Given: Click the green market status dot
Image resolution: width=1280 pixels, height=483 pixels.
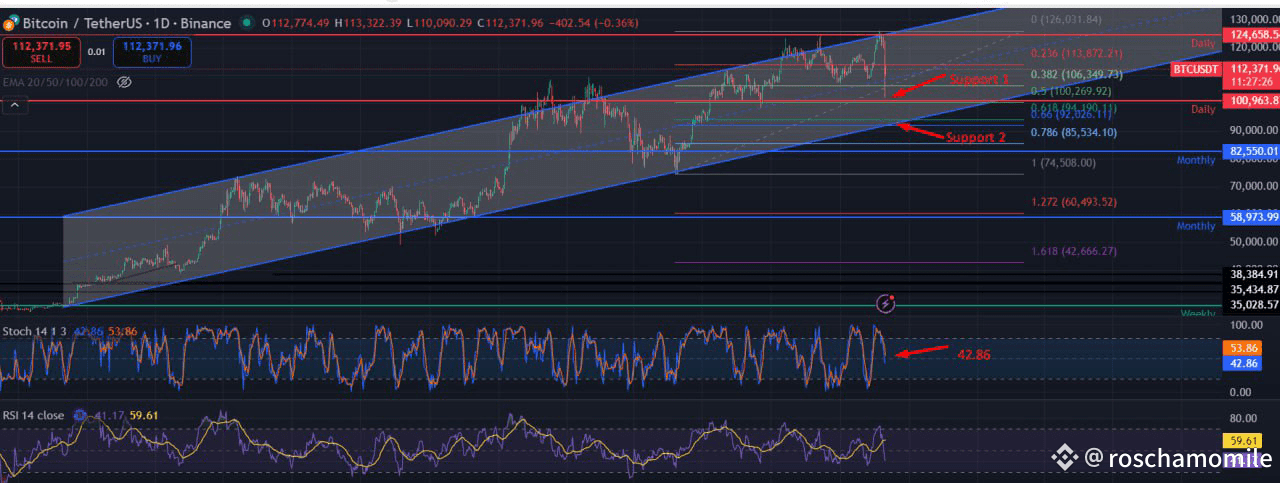Looking at the screenshot, I should (245, 23).
